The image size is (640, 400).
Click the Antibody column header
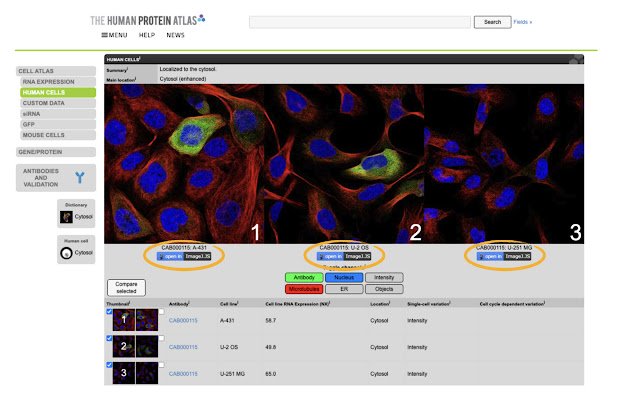tap(179, 304)
